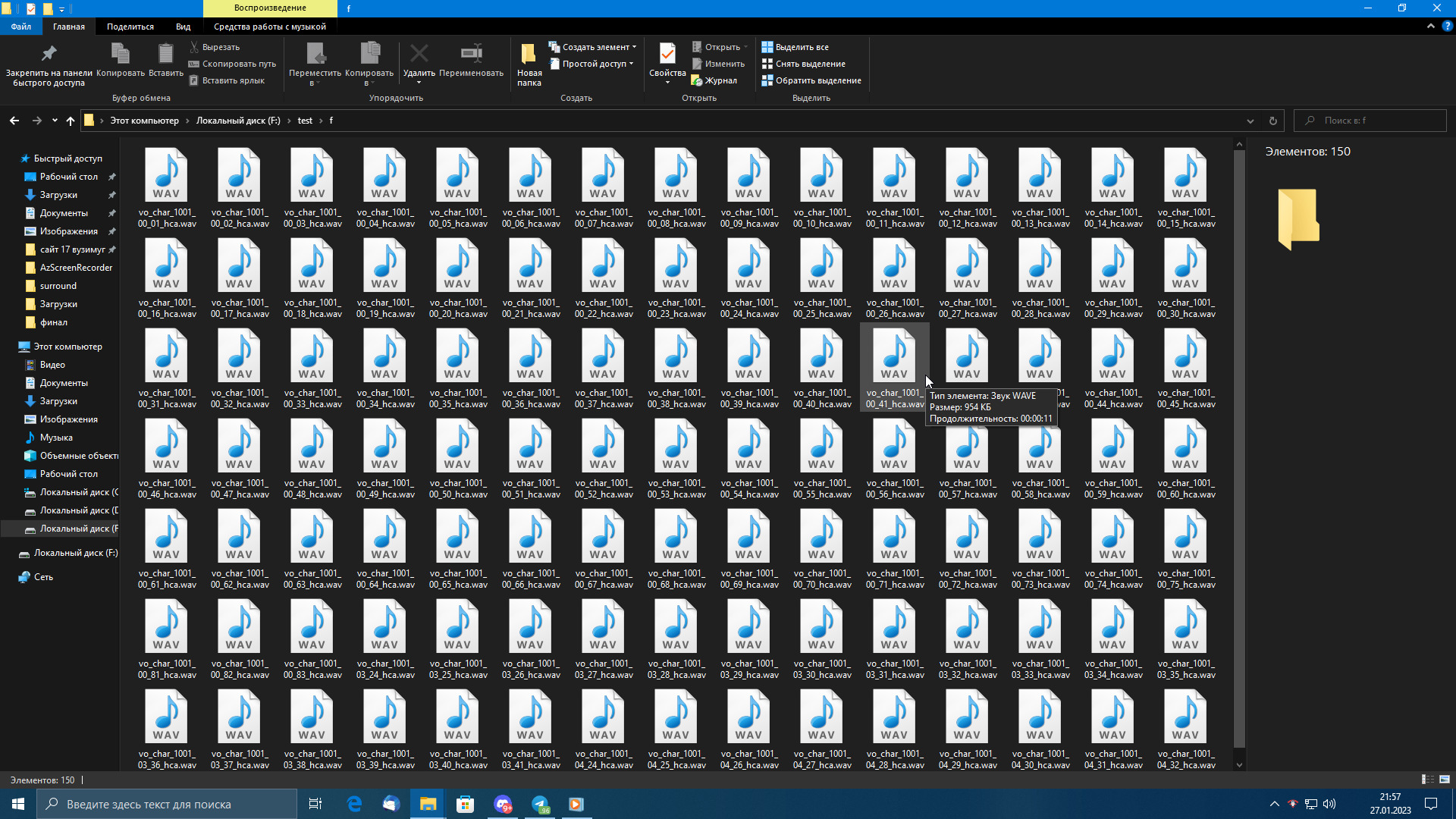The image size is (1456, 819).
Task: Click the Rename (Переименовать) icon
Action: tap(471, 55)
